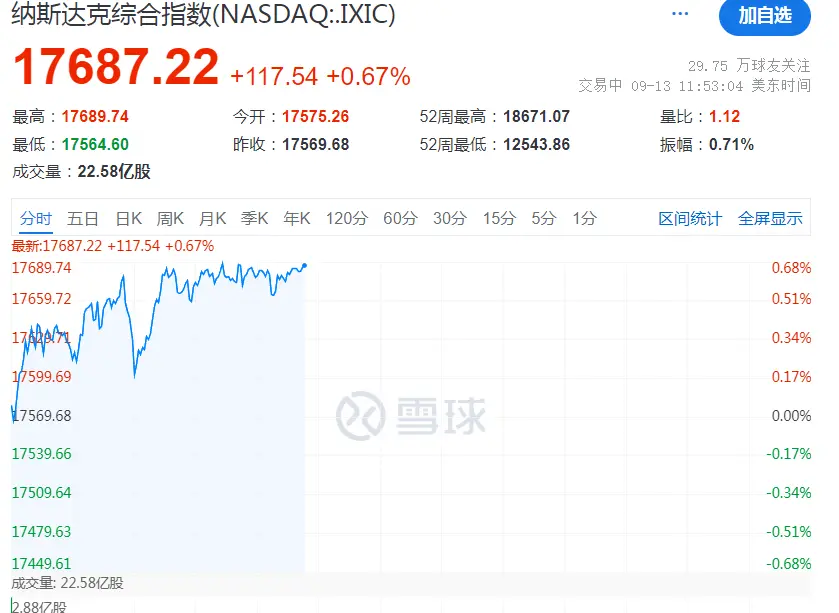Click the latest price dot on the chart line

coord(304,265)
